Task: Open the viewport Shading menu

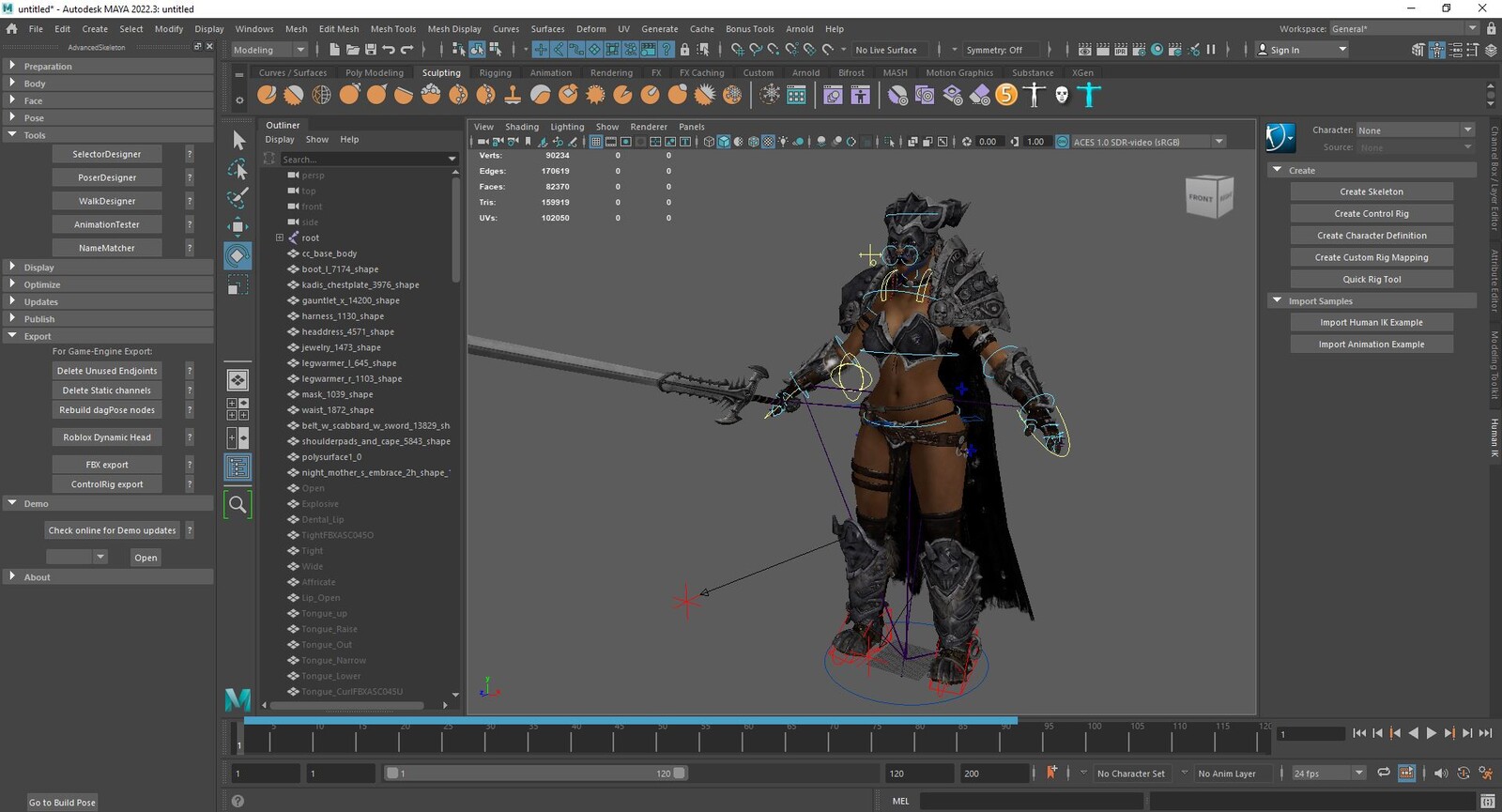Action: click(522, 127)
